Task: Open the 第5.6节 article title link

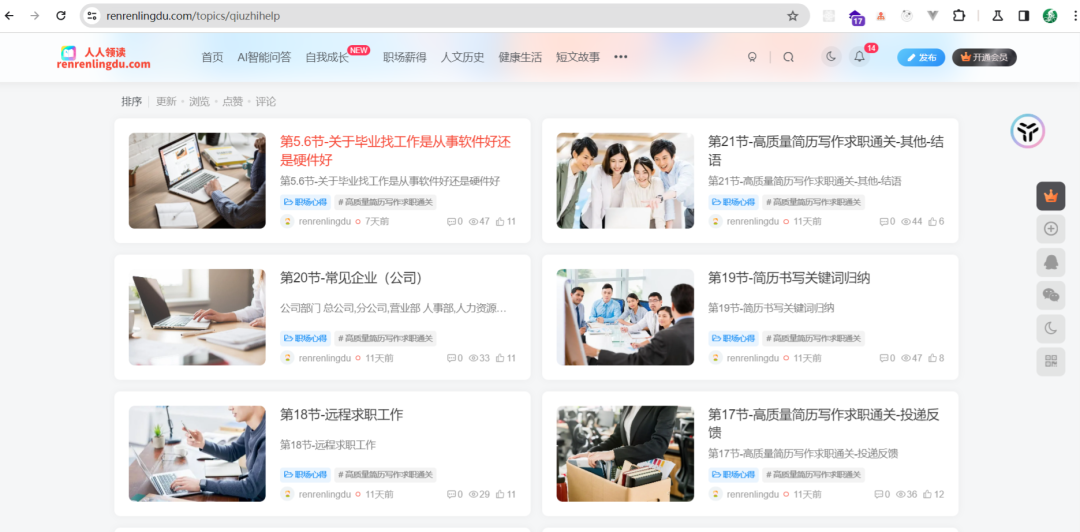Action: (x=395, y=151)
